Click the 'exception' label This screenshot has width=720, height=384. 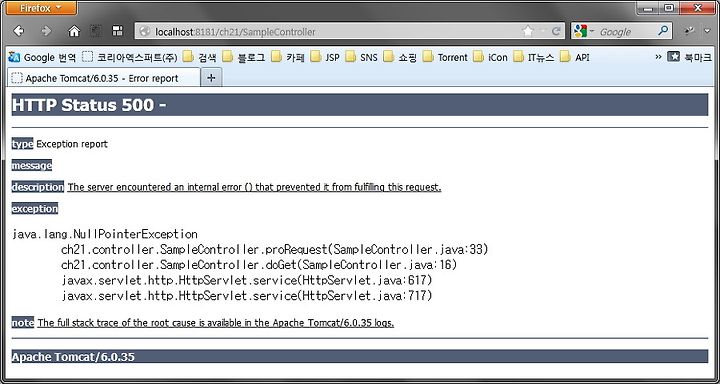[35, 209]
